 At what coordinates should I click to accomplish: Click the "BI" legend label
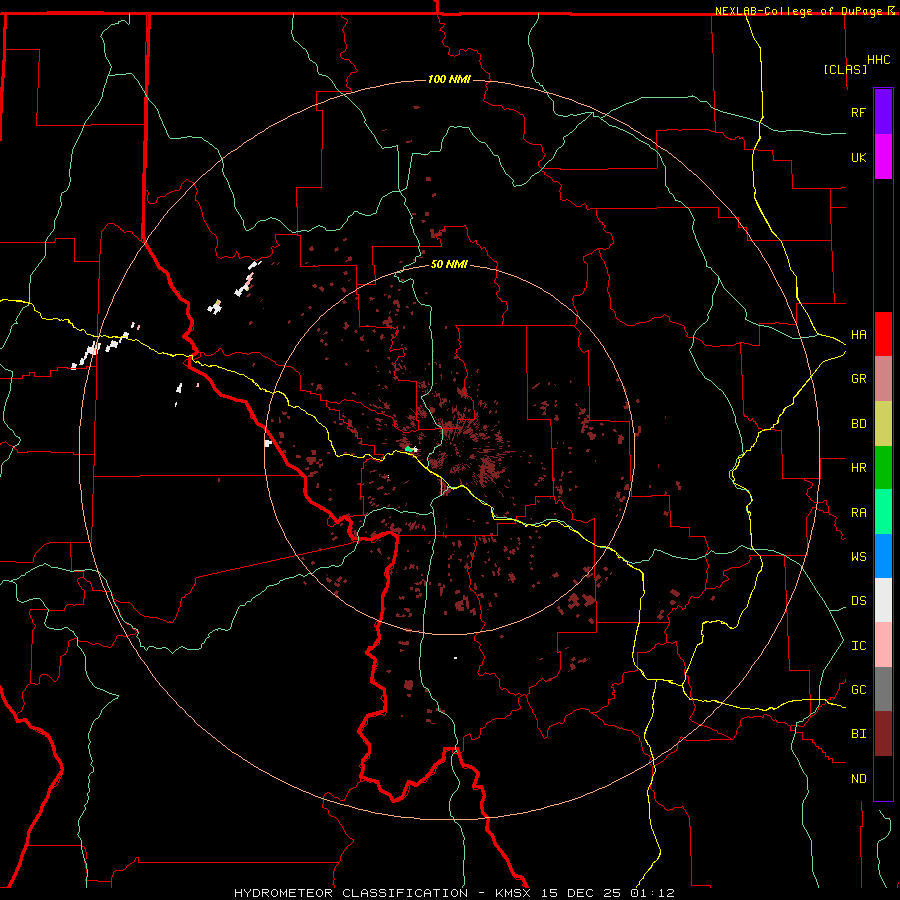point(858,734)
